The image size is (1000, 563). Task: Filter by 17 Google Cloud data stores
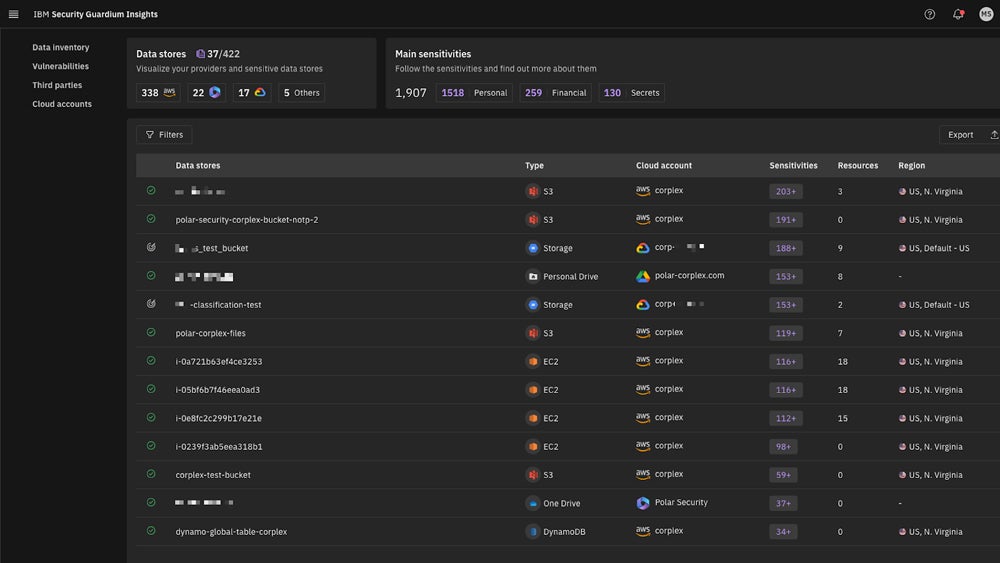[x=251, y=93]
